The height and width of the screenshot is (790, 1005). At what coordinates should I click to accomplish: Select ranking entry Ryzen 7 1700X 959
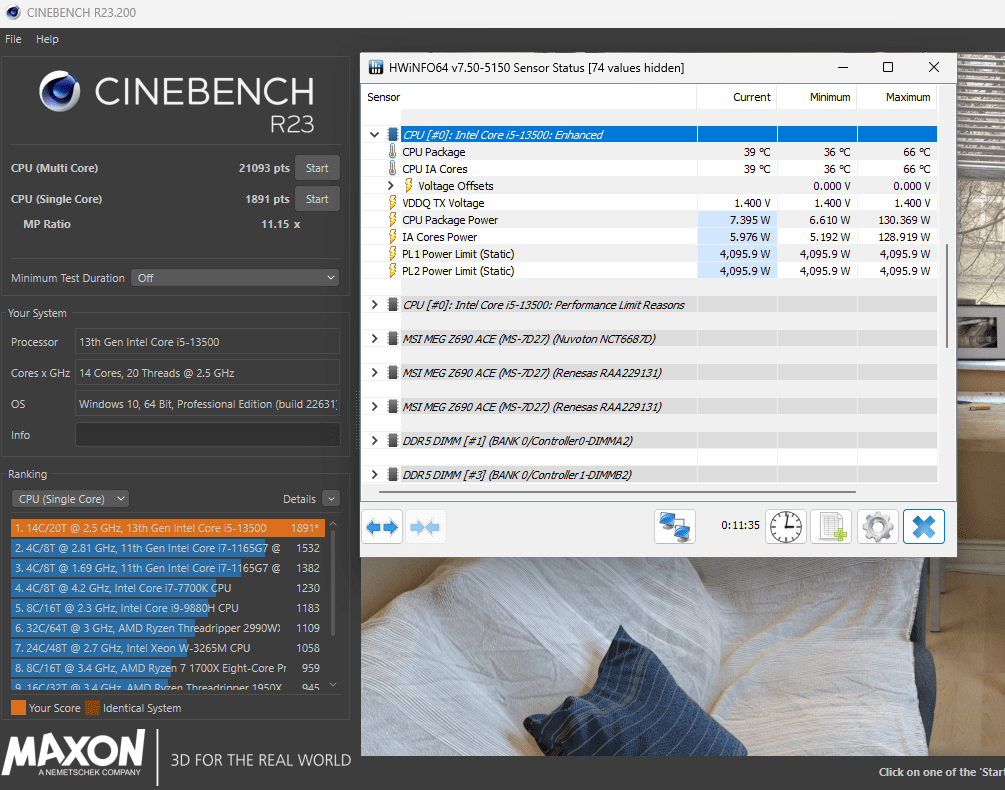click(168, 668)
